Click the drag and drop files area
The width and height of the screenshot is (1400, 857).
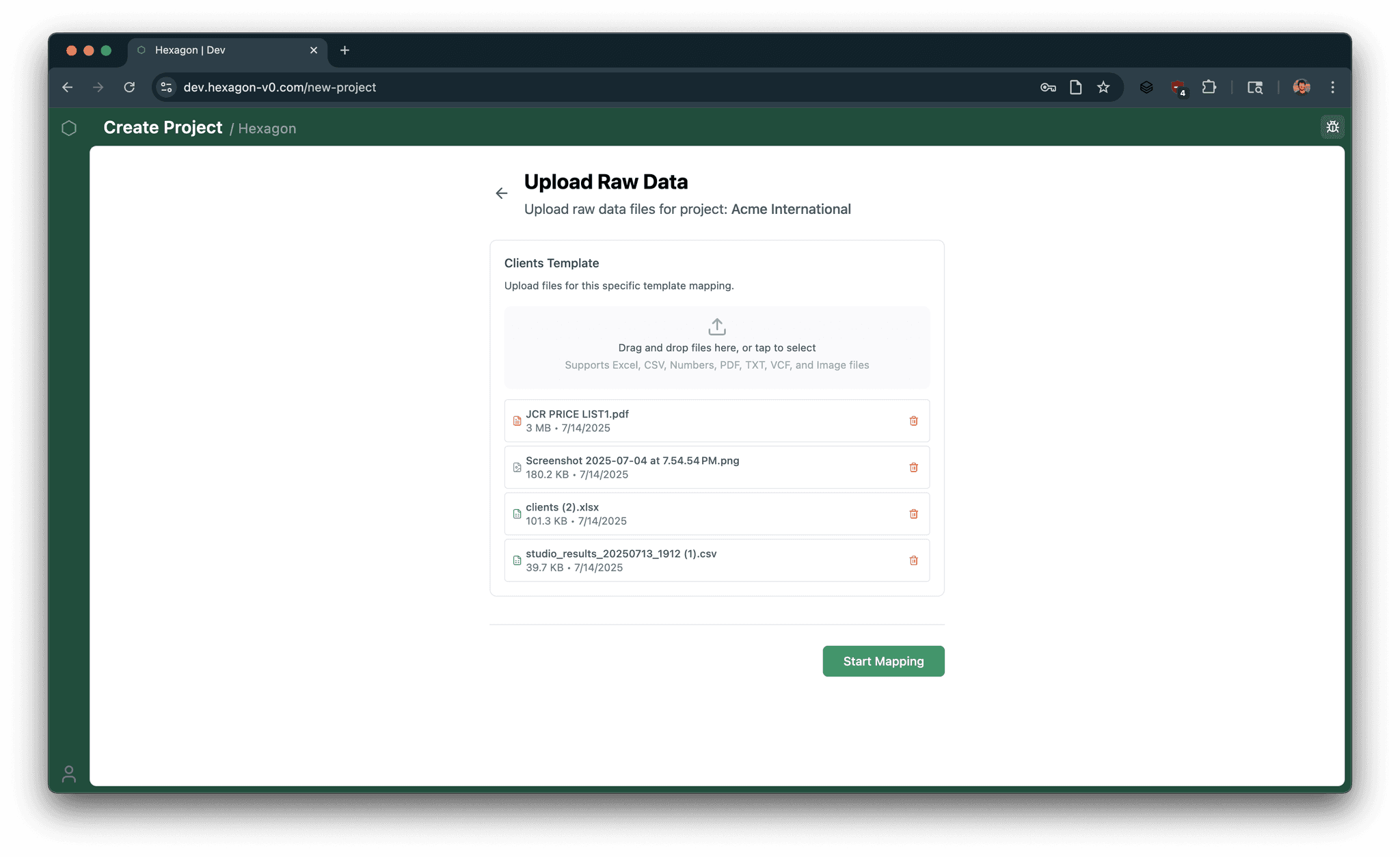tap(716, 348)
